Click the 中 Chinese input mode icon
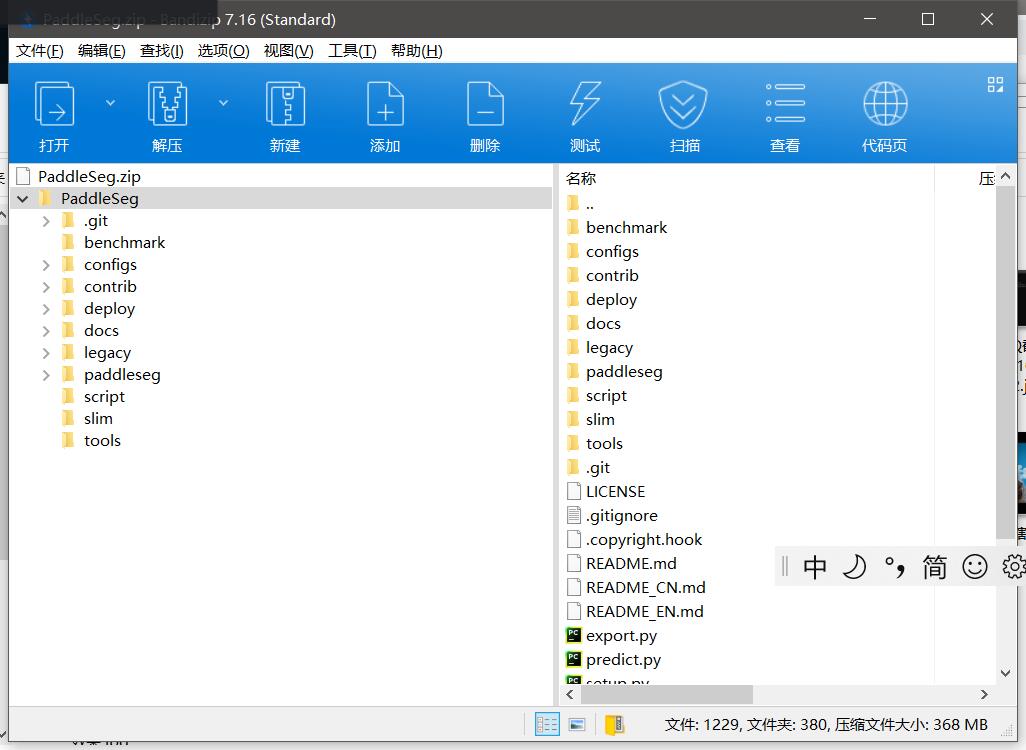Image resolution: width=1026 pixels, height=750 pixels. (815, 567)
